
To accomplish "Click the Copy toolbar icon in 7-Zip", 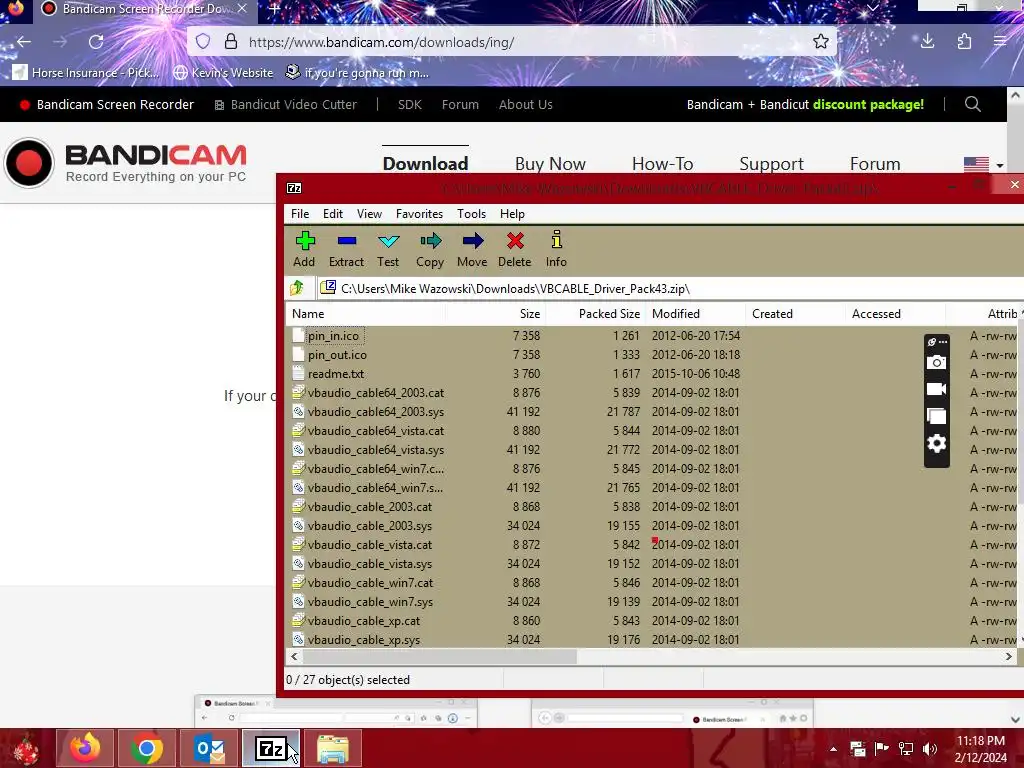I will point(430,249).
